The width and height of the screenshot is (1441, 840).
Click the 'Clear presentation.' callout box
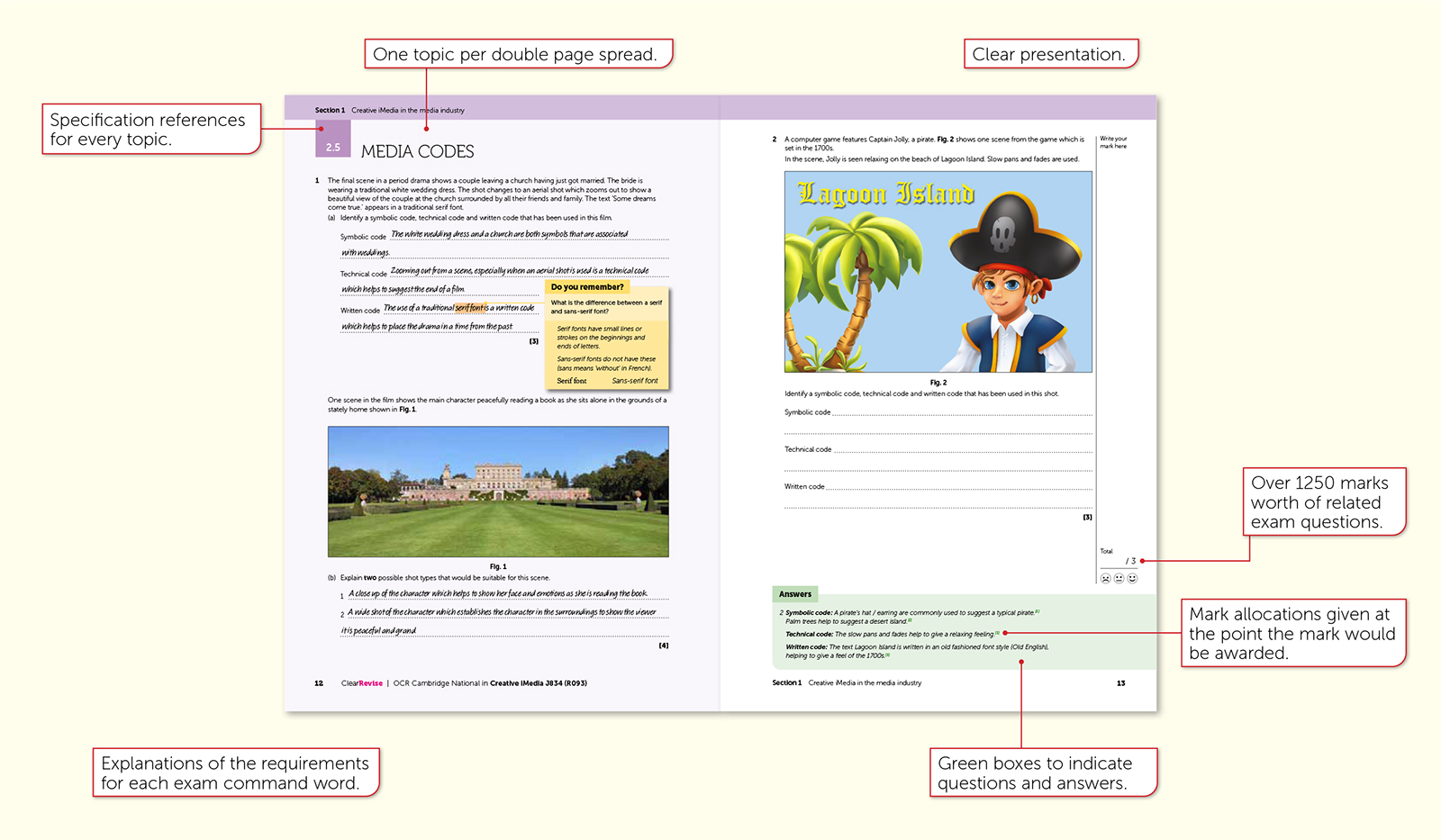click(1049, 54)
